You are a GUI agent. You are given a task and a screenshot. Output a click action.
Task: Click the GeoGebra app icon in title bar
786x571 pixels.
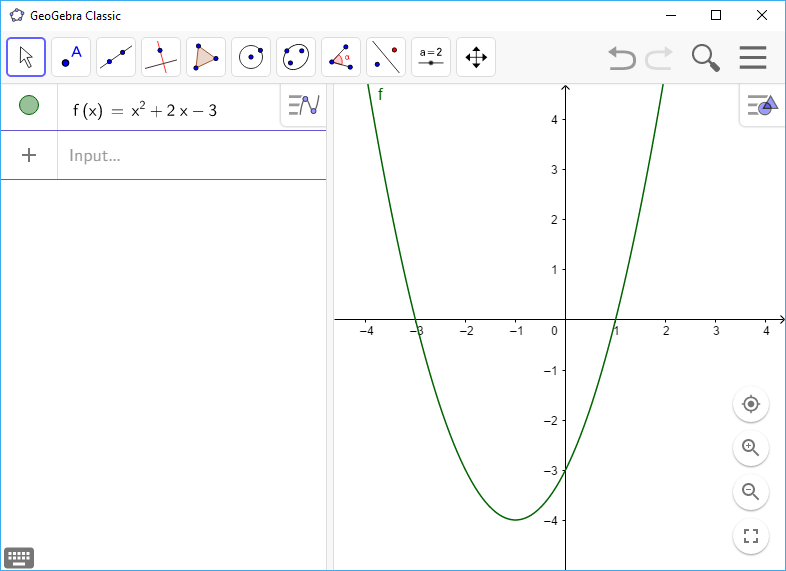click(17, 15)
